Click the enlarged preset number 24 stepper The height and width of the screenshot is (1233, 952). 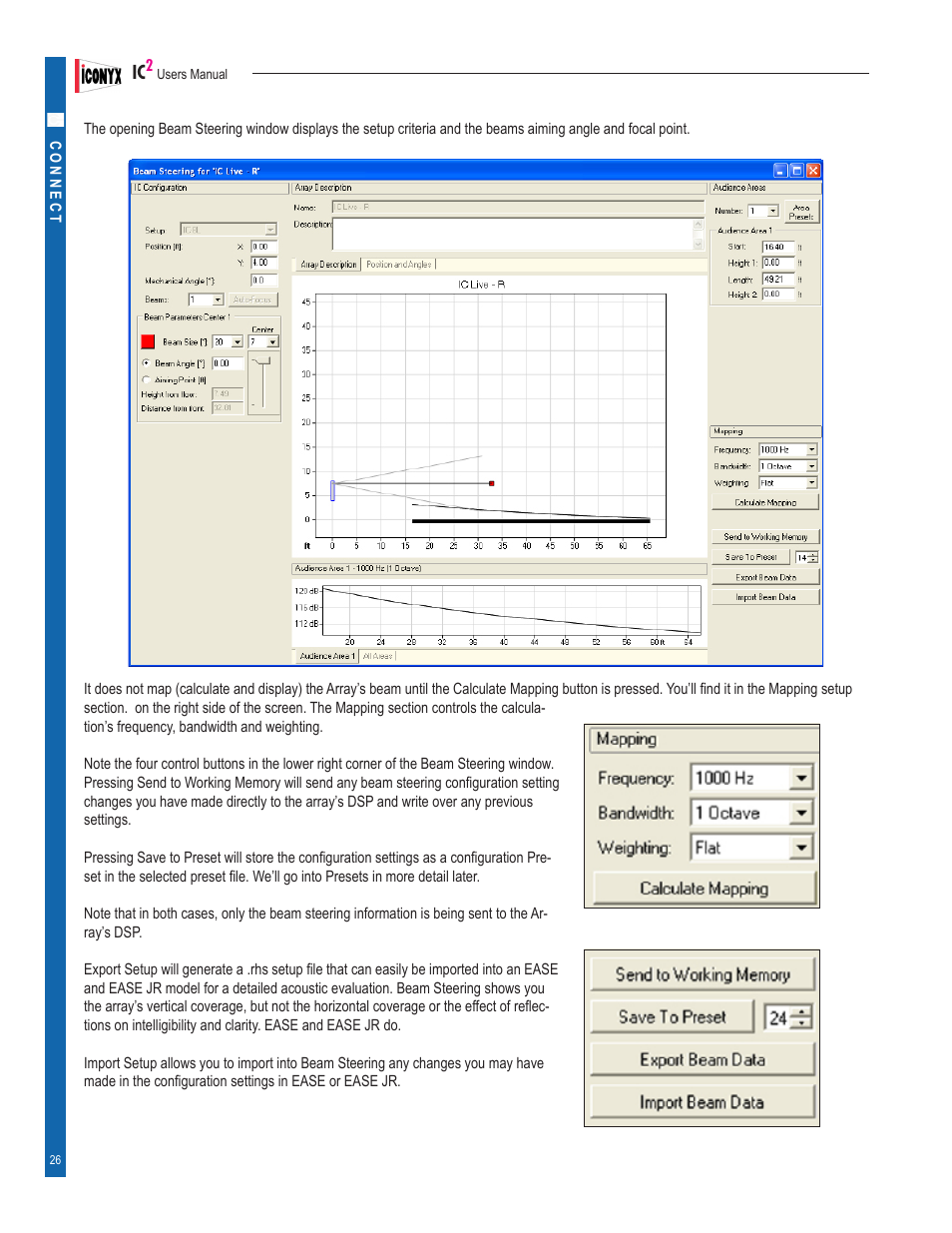tap(788, 1017)
